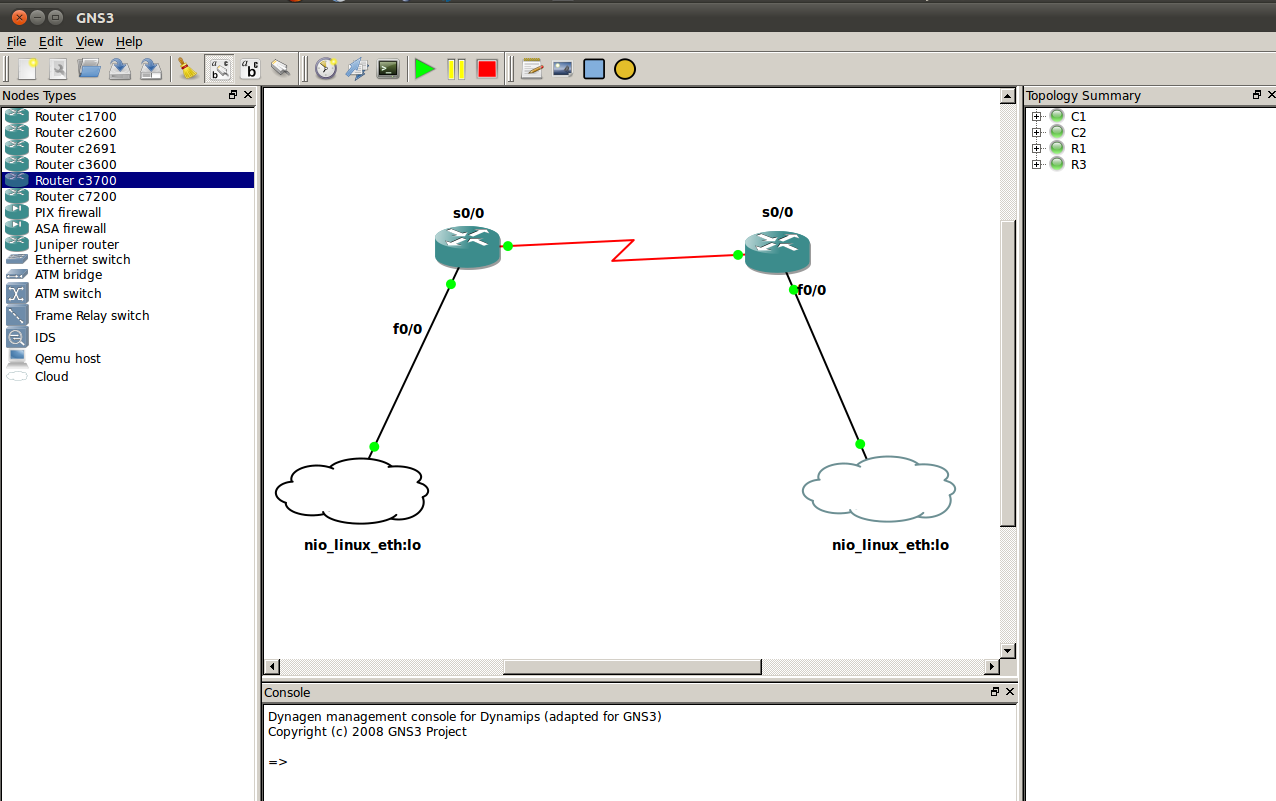Expand C2 in Topology Summary
1276x801 pixels.
click(1037, 132)
